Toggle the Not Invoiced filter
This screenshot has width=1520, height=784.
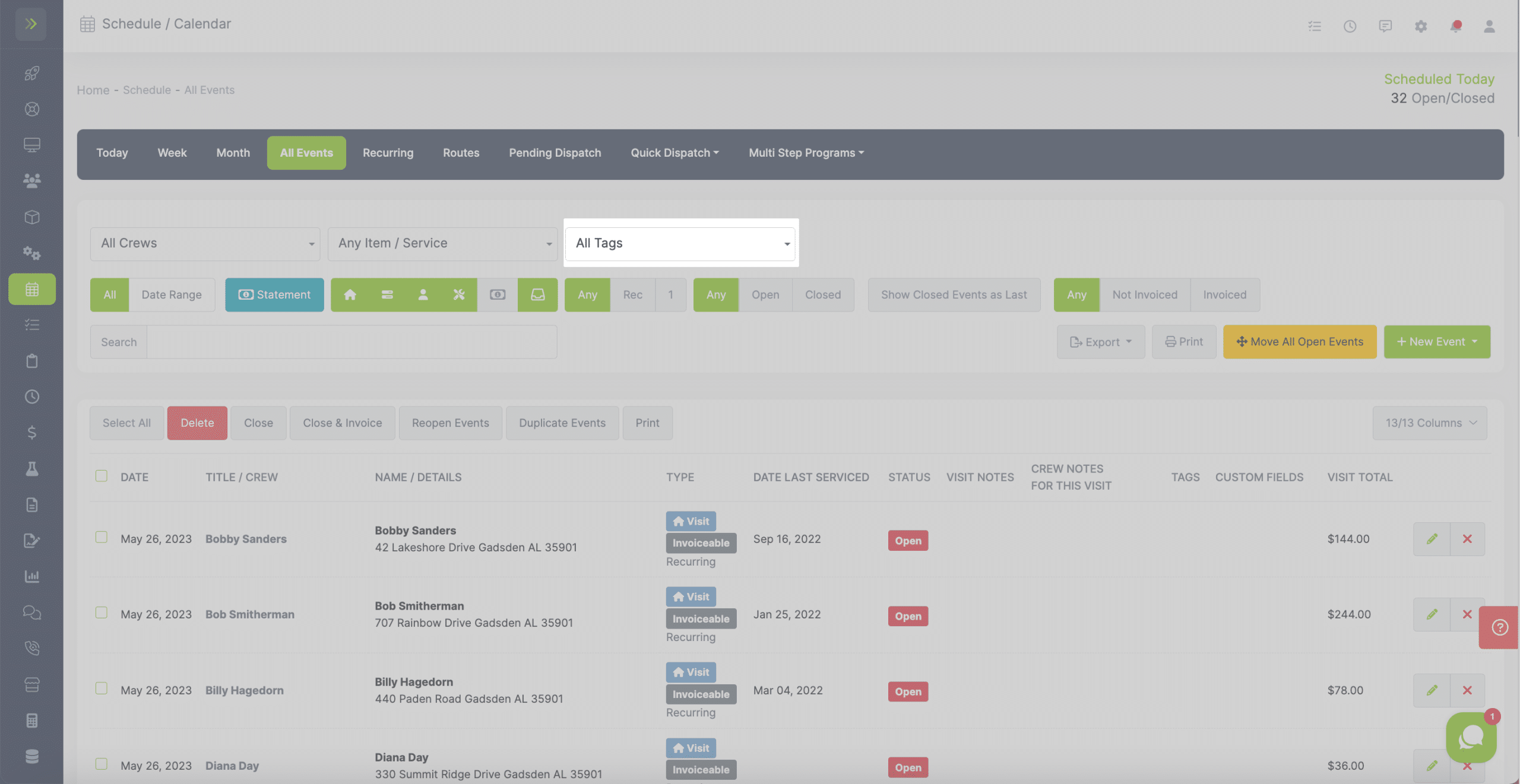(1145, 295)
